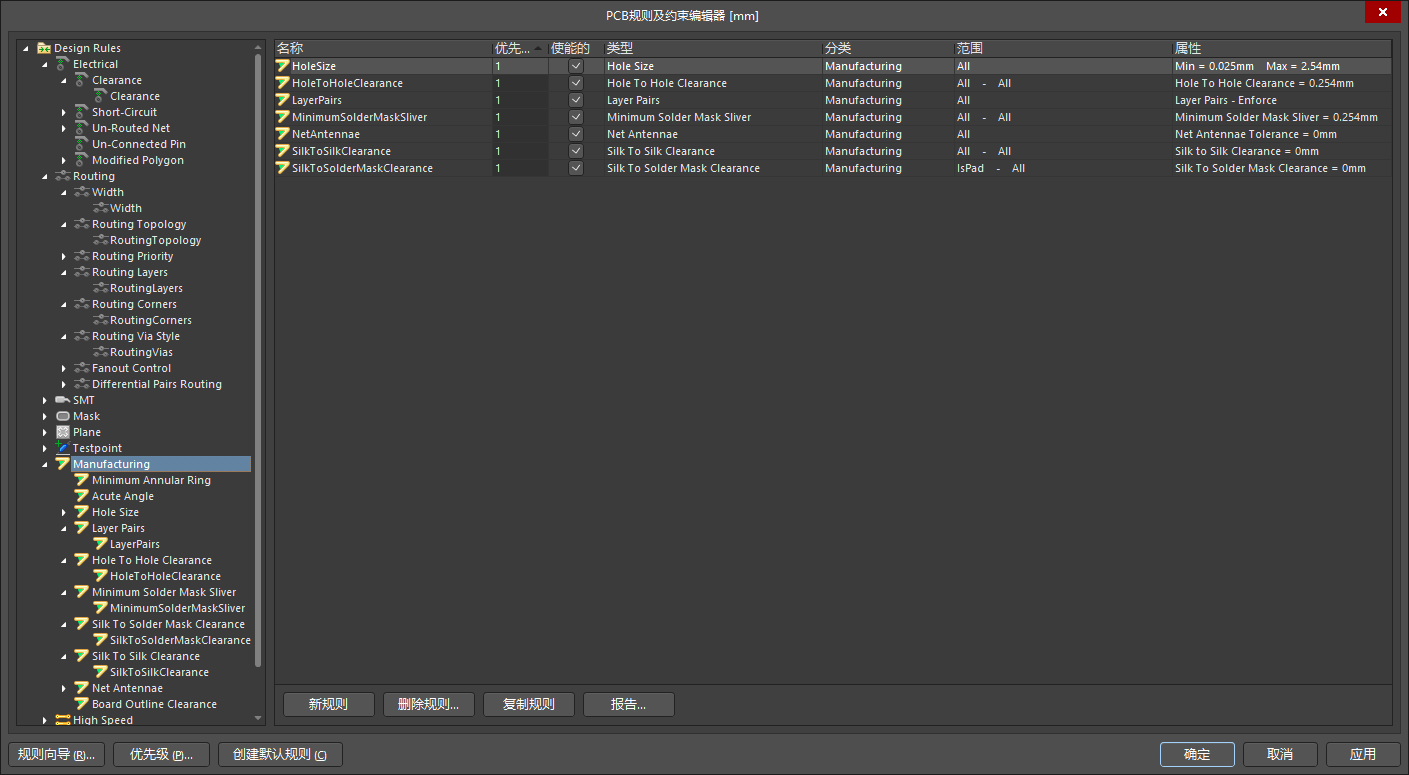Click the Electrical category icon in tree
The width and height of the screenshot is (1409, 775).
click(x=63, y=64)
